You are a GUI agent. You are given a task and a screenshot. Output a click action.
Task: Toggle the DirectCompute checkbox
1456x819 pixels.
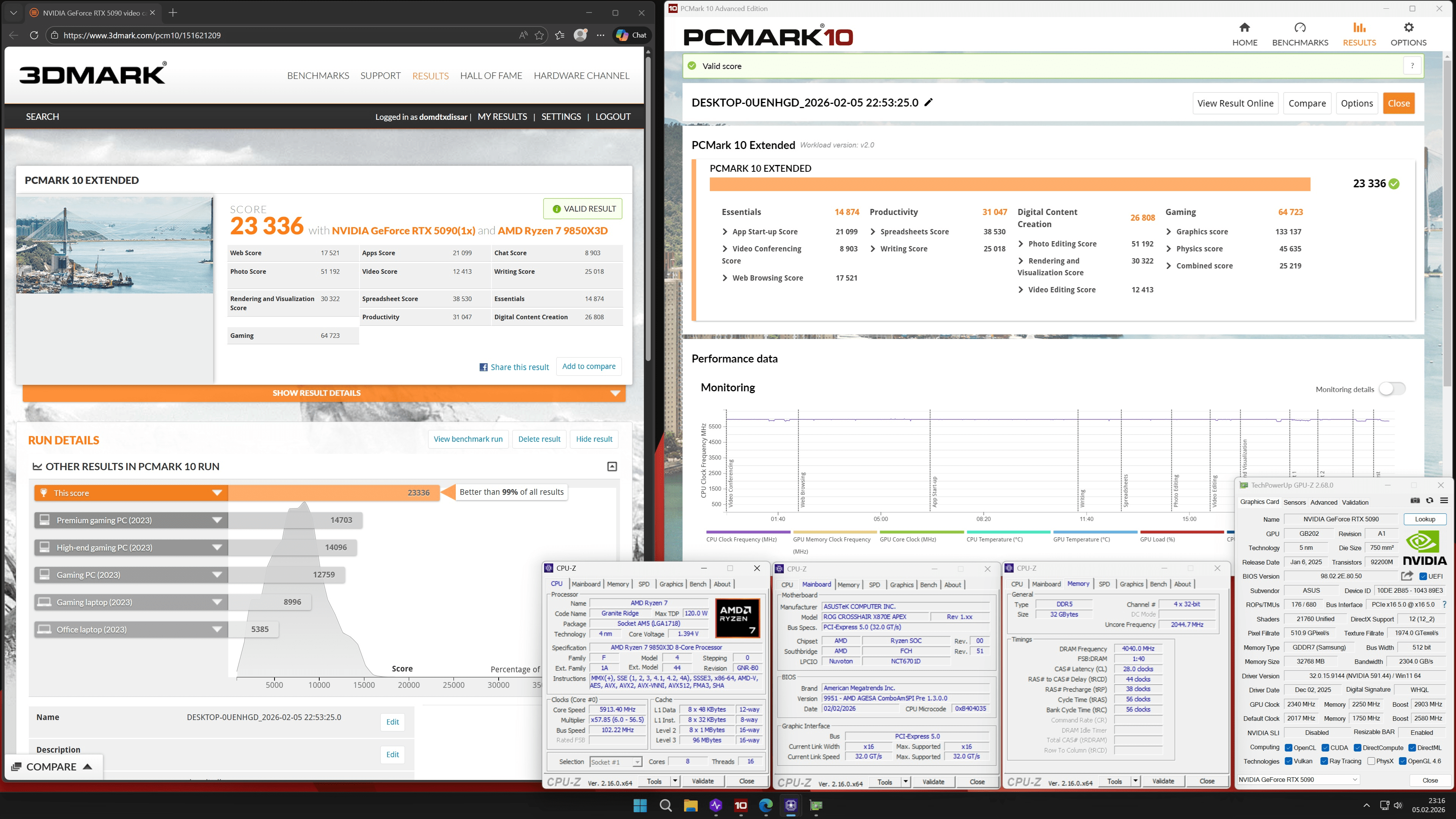[1358, 748]
